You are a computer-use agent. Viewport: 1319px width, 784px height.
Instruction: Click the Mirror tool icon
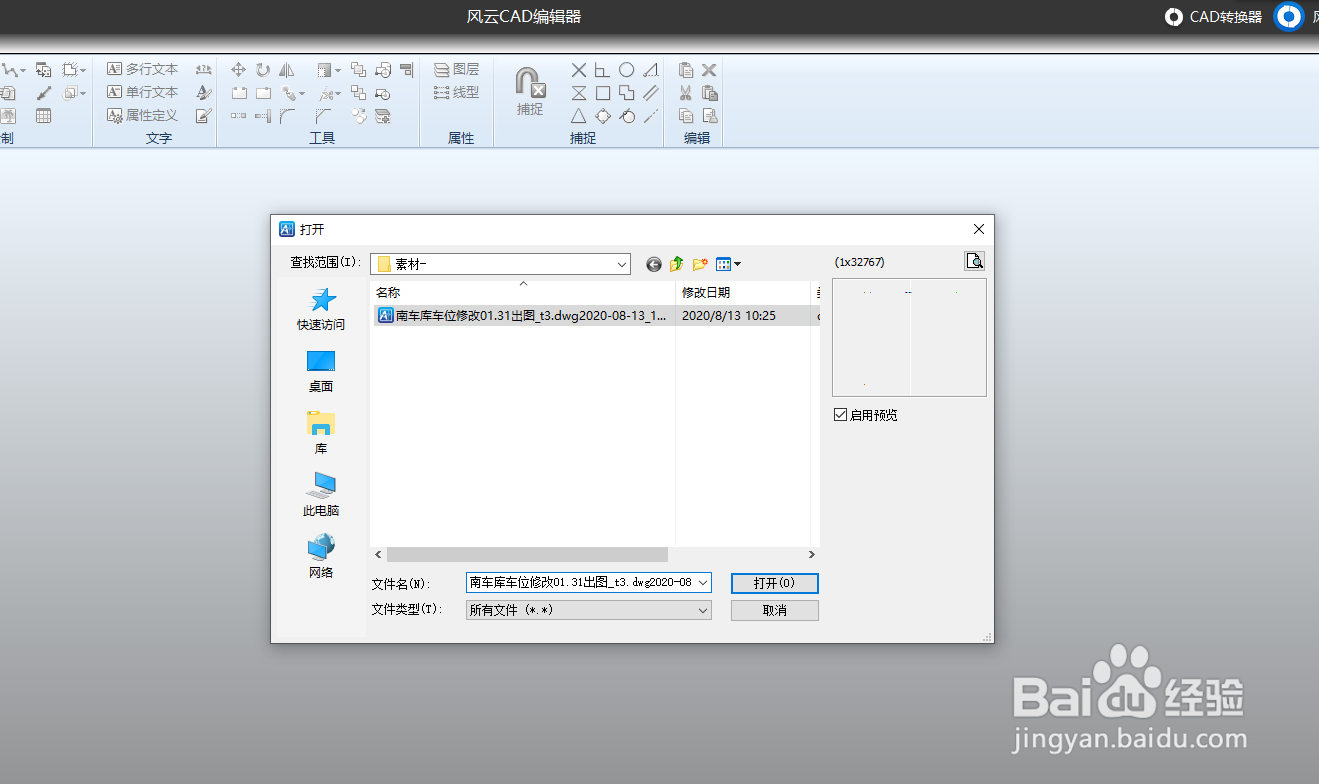(x=287, y=70)
